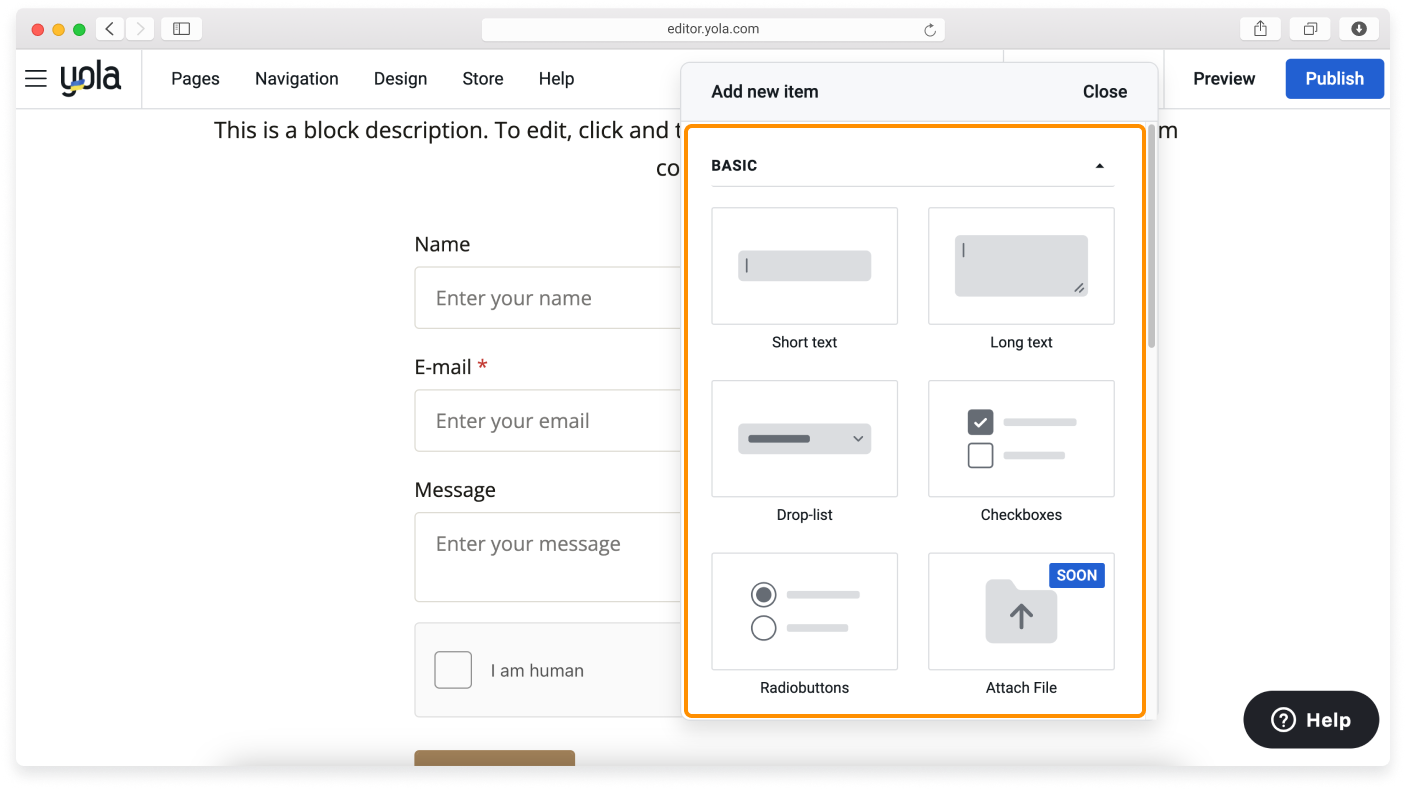Close the Add new item panel

tap(1104, 92)
